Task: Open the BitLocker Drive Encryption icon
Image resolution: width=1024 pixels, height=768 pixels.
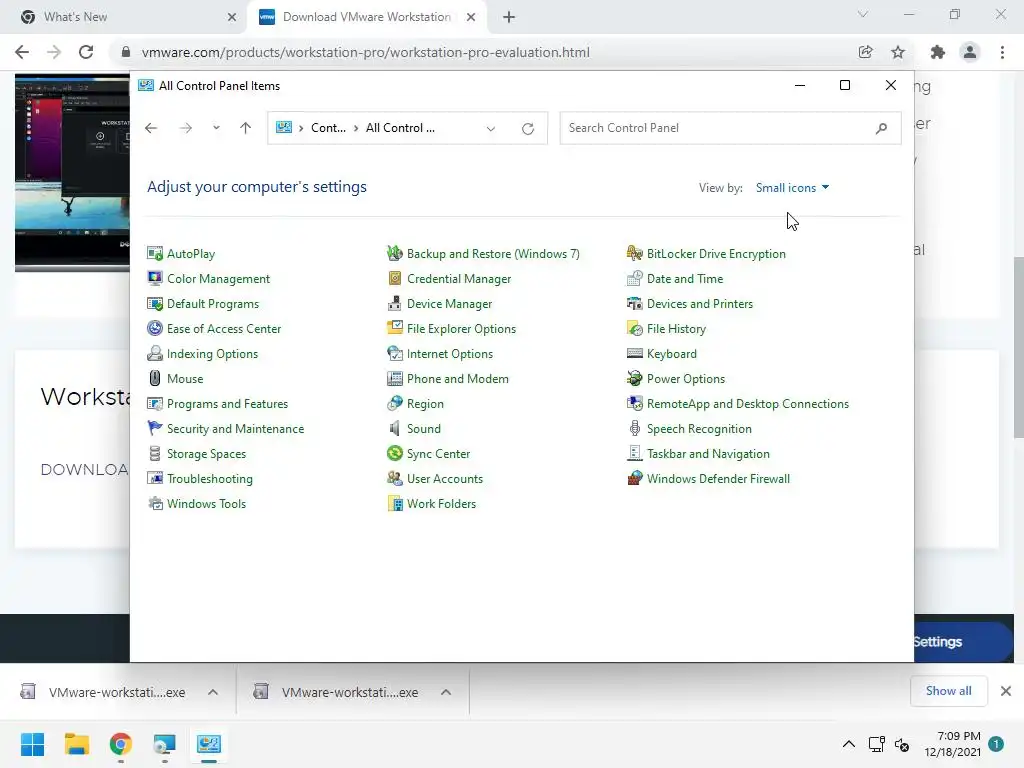Action: pyautogui.click(x=634, y=253)
